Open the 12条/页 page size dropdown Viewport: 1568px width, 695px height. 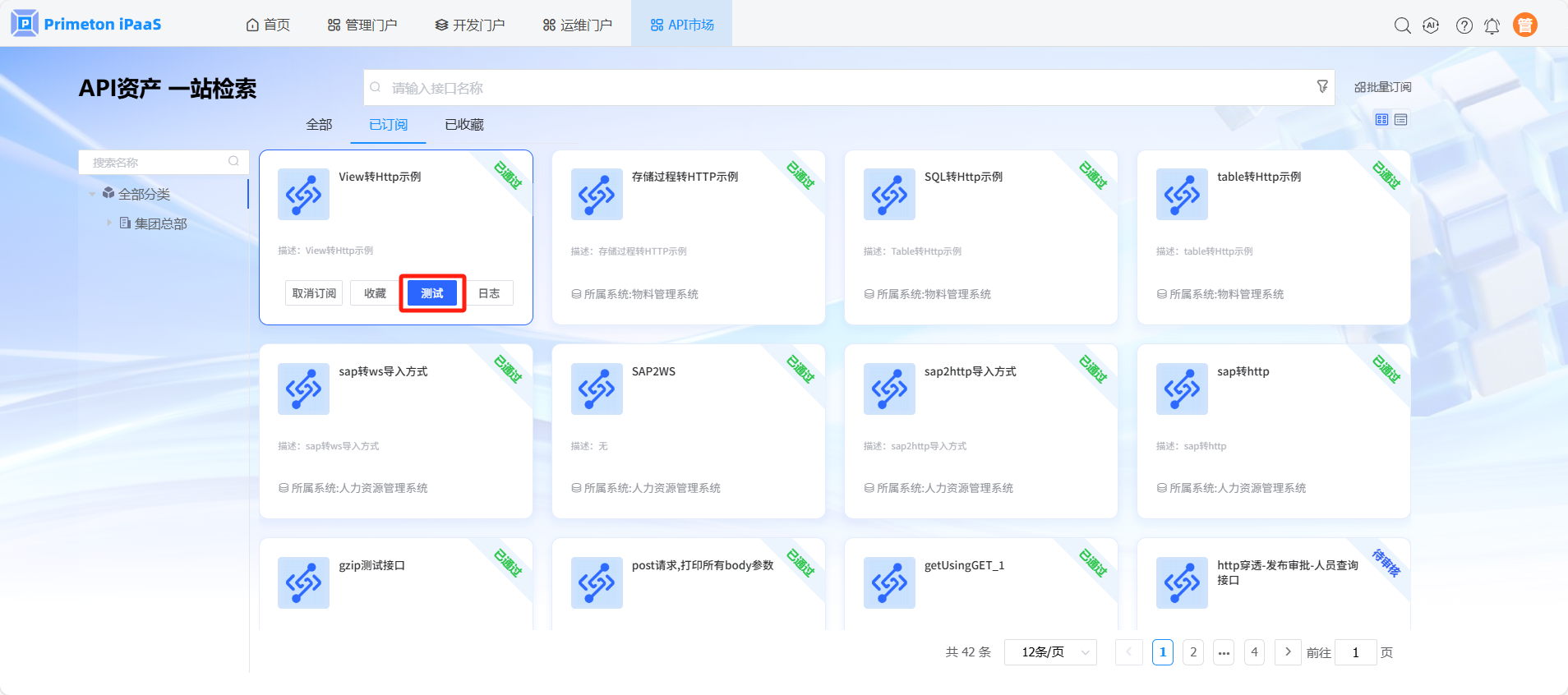point(1050,652)
